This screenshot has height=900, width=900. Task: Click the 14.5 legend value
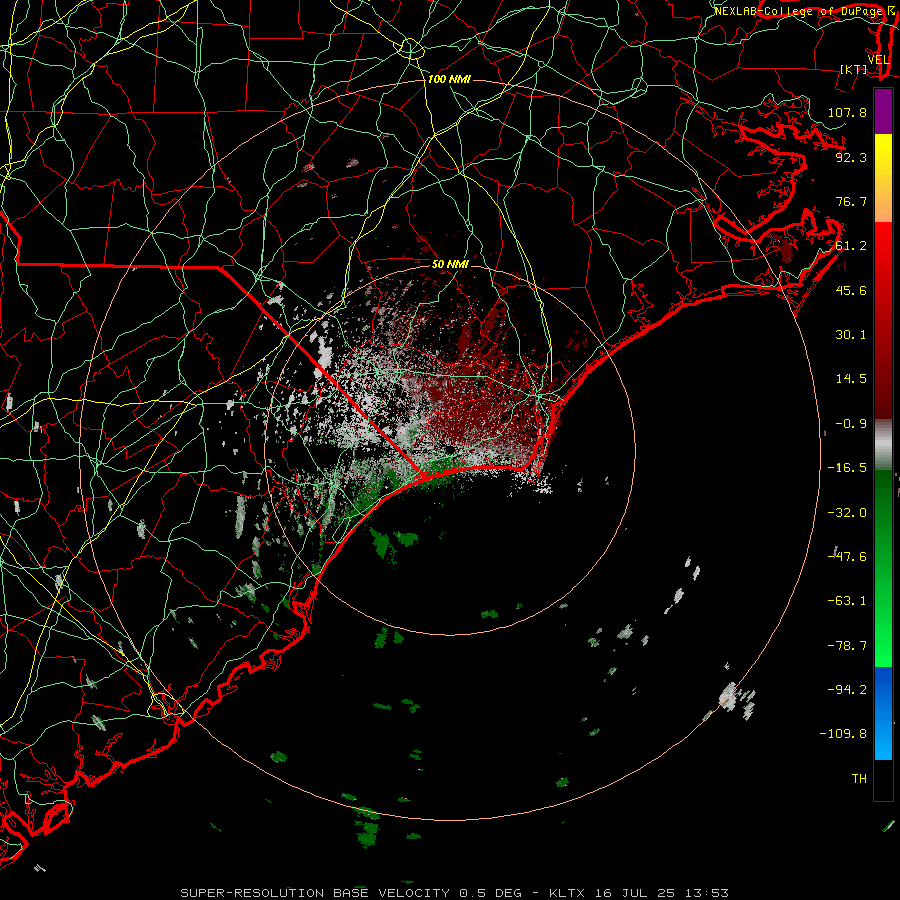[x=851, y=379]
